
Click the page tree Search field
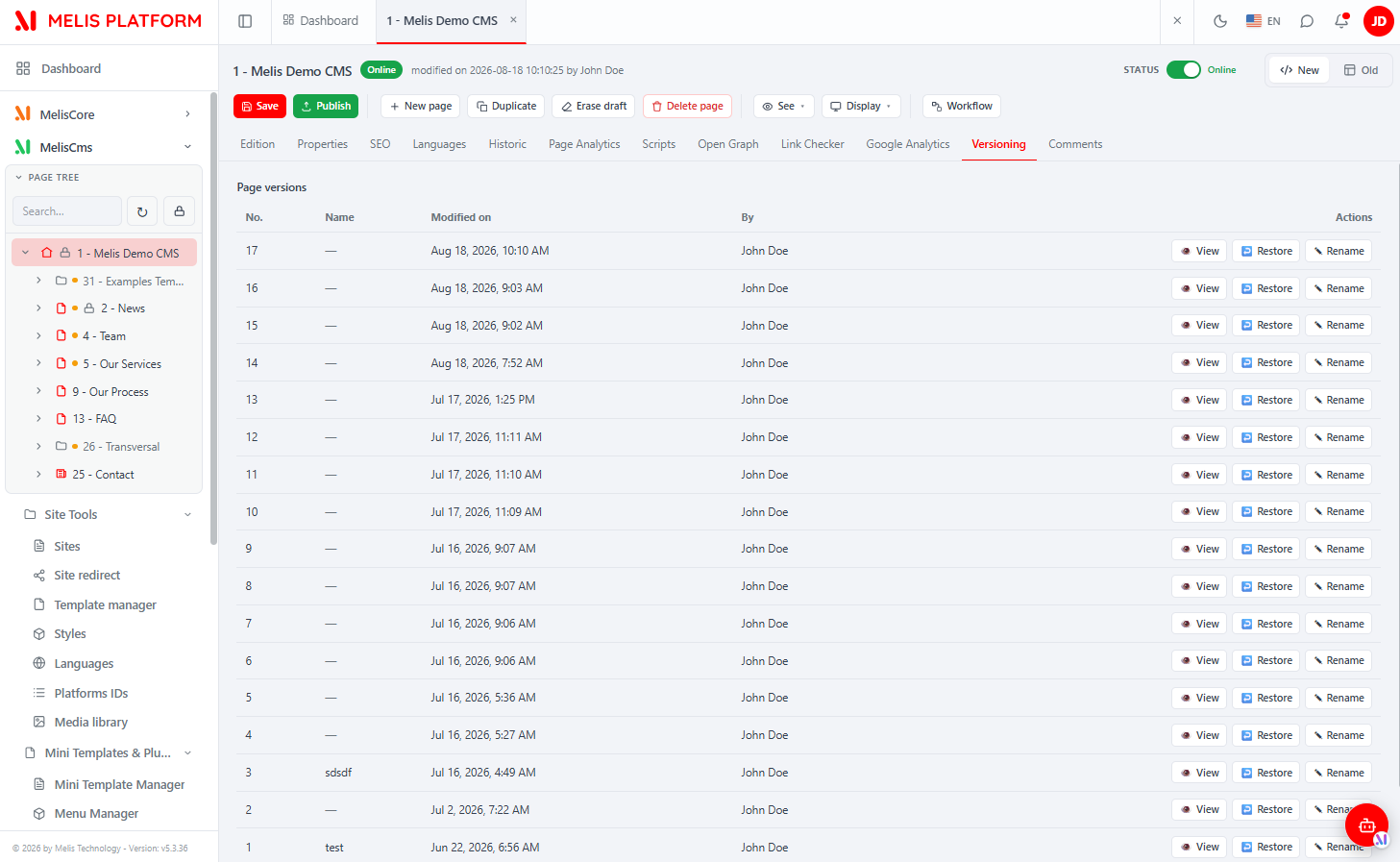[67, 211]
